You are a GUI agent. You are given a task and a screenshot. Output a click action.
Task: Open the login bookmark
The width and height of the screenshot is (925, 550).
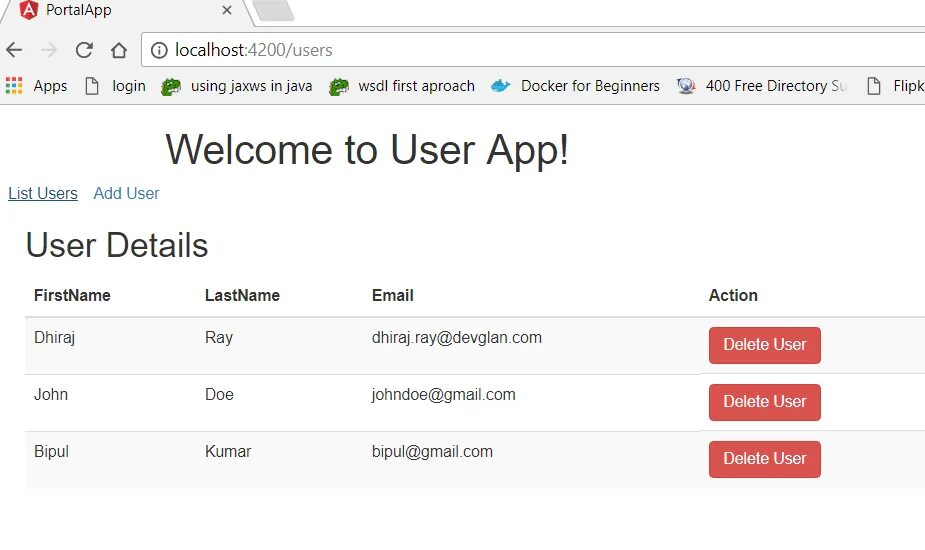tap(116, 86)
